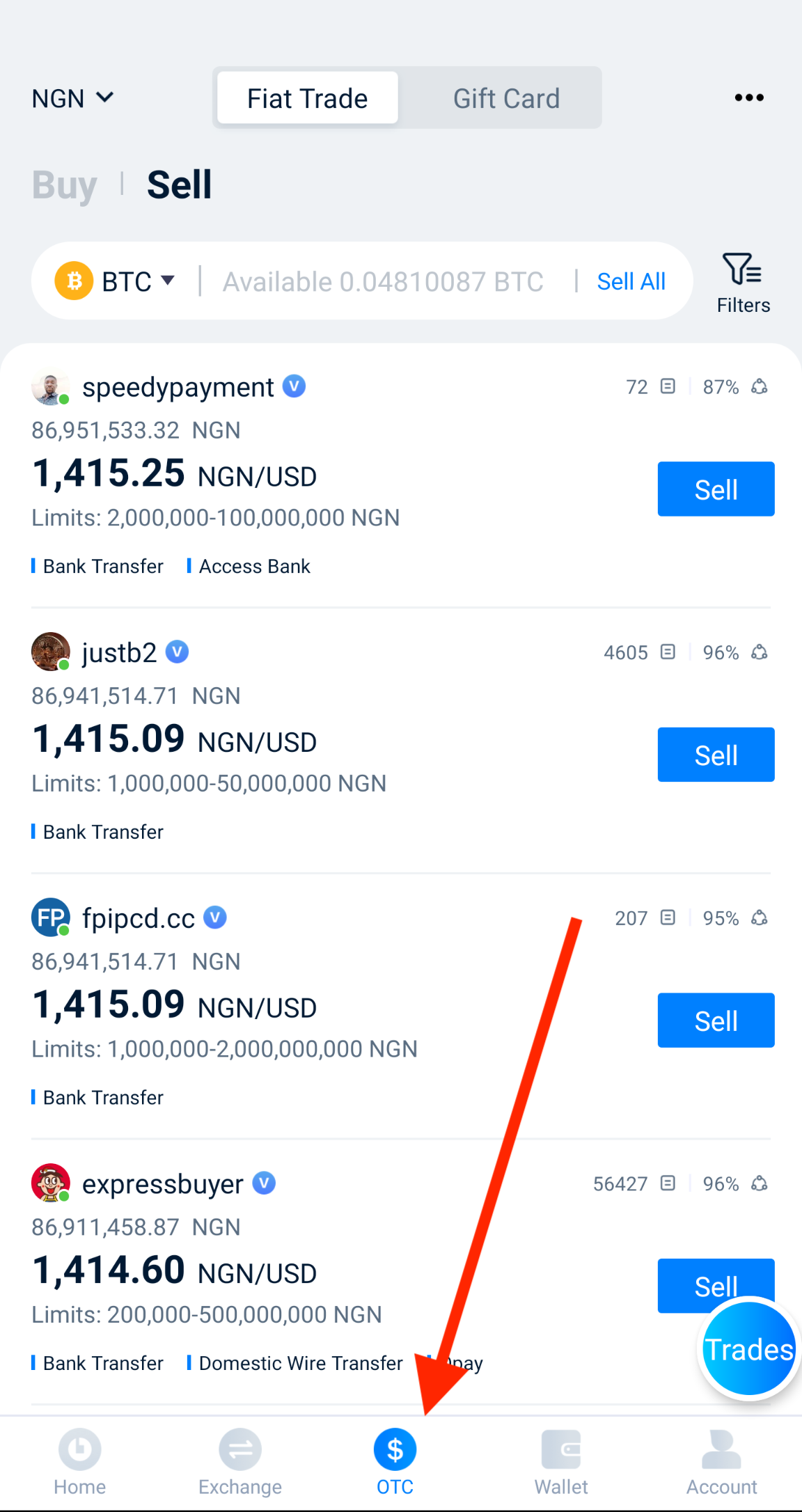Viewport: 802px width, 1512px height.
Task: Open the Wallet section icon
Action: coord(561,1449)
